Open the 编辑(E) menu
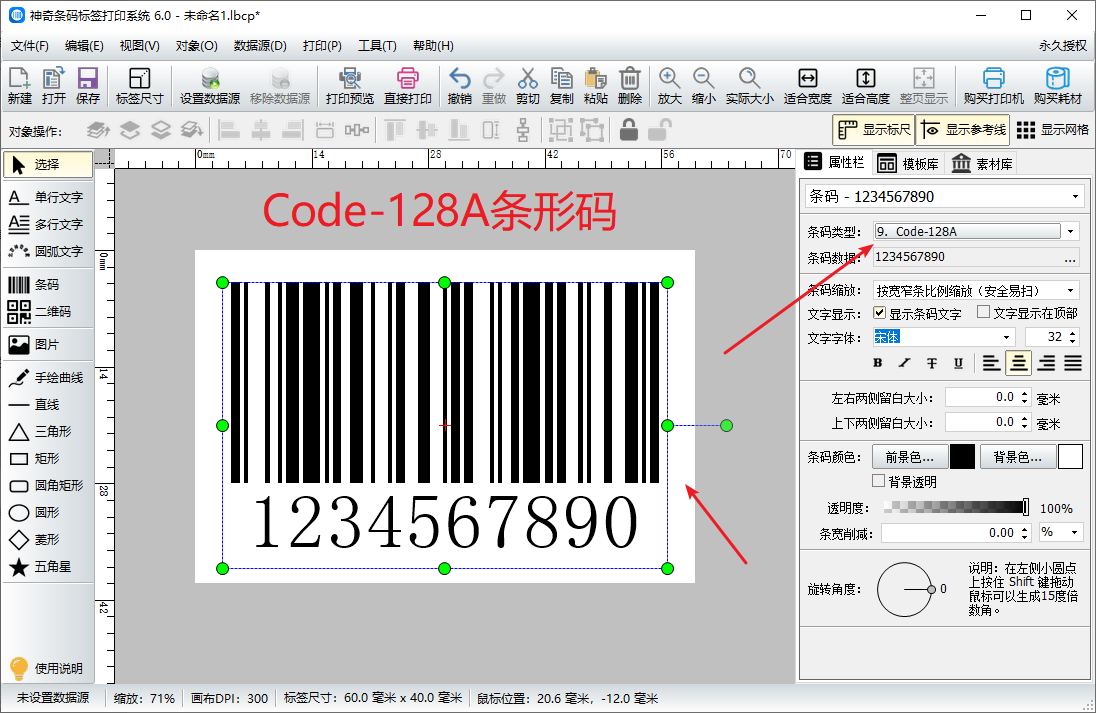The height and width of the screenshot is (713, 1096). 84,46
